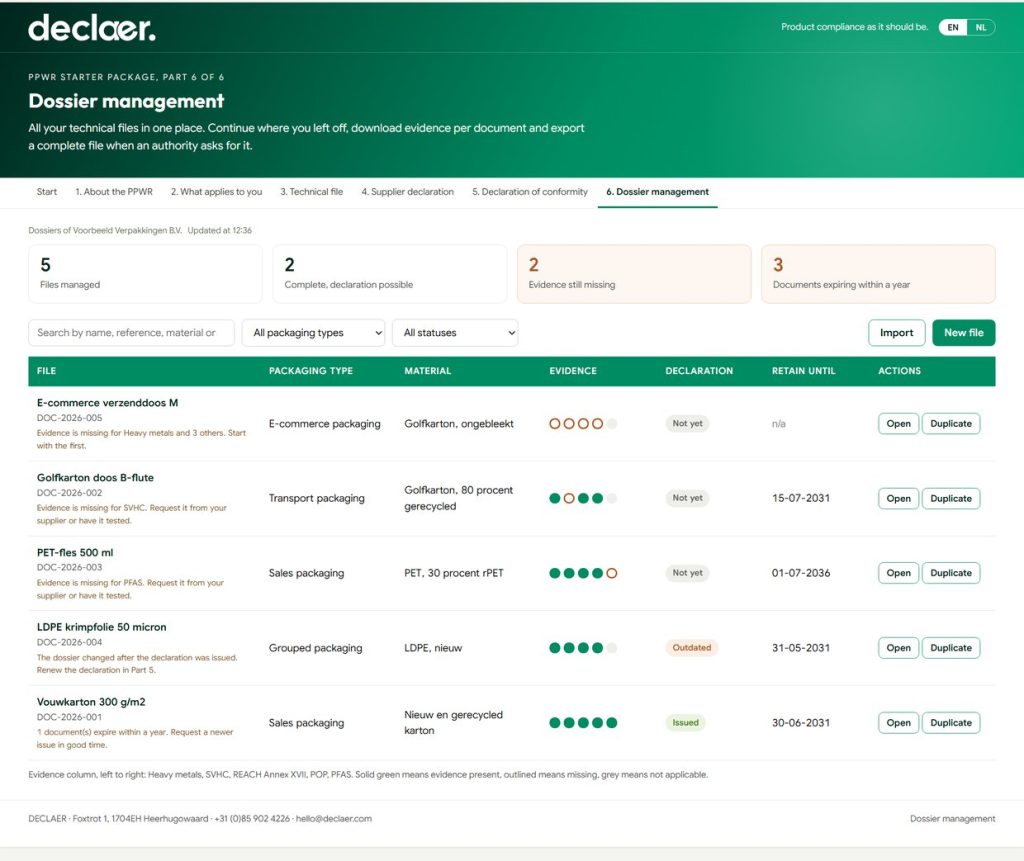Click Not yet badge for PET-fles 500 ml
This screenshot has width=1024, height=861.
pos(687,573)
